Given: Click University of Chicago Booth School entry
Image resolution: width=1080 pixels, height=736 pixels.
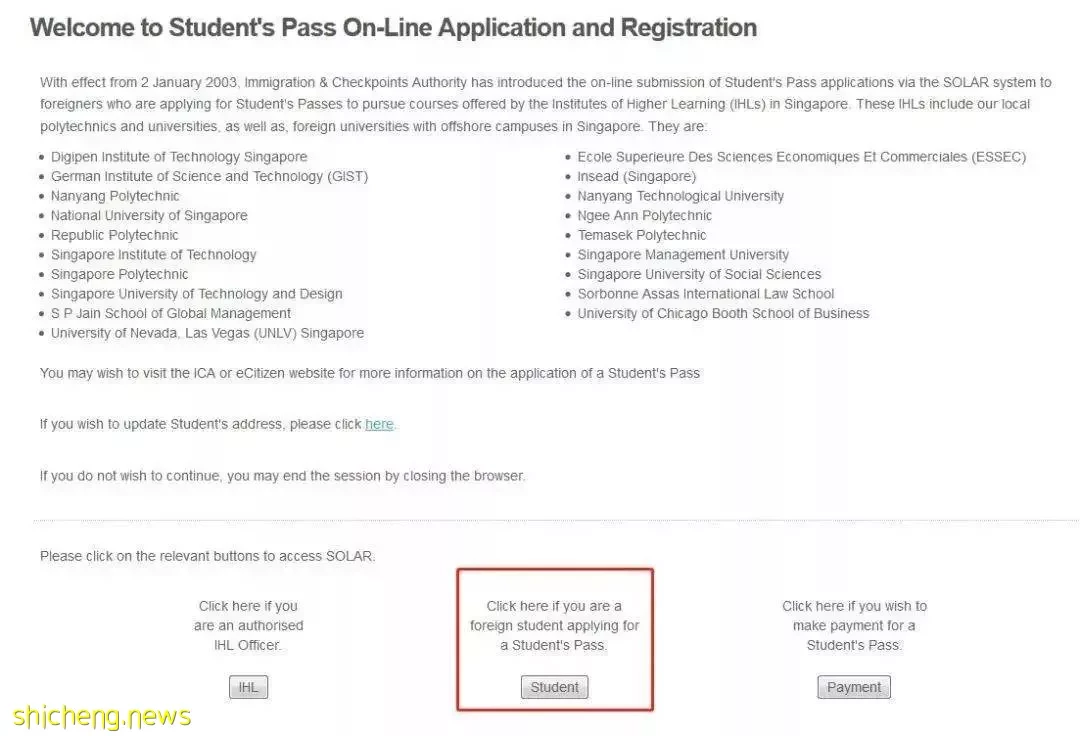Looking at the screenshot, I should pos(723,313).
